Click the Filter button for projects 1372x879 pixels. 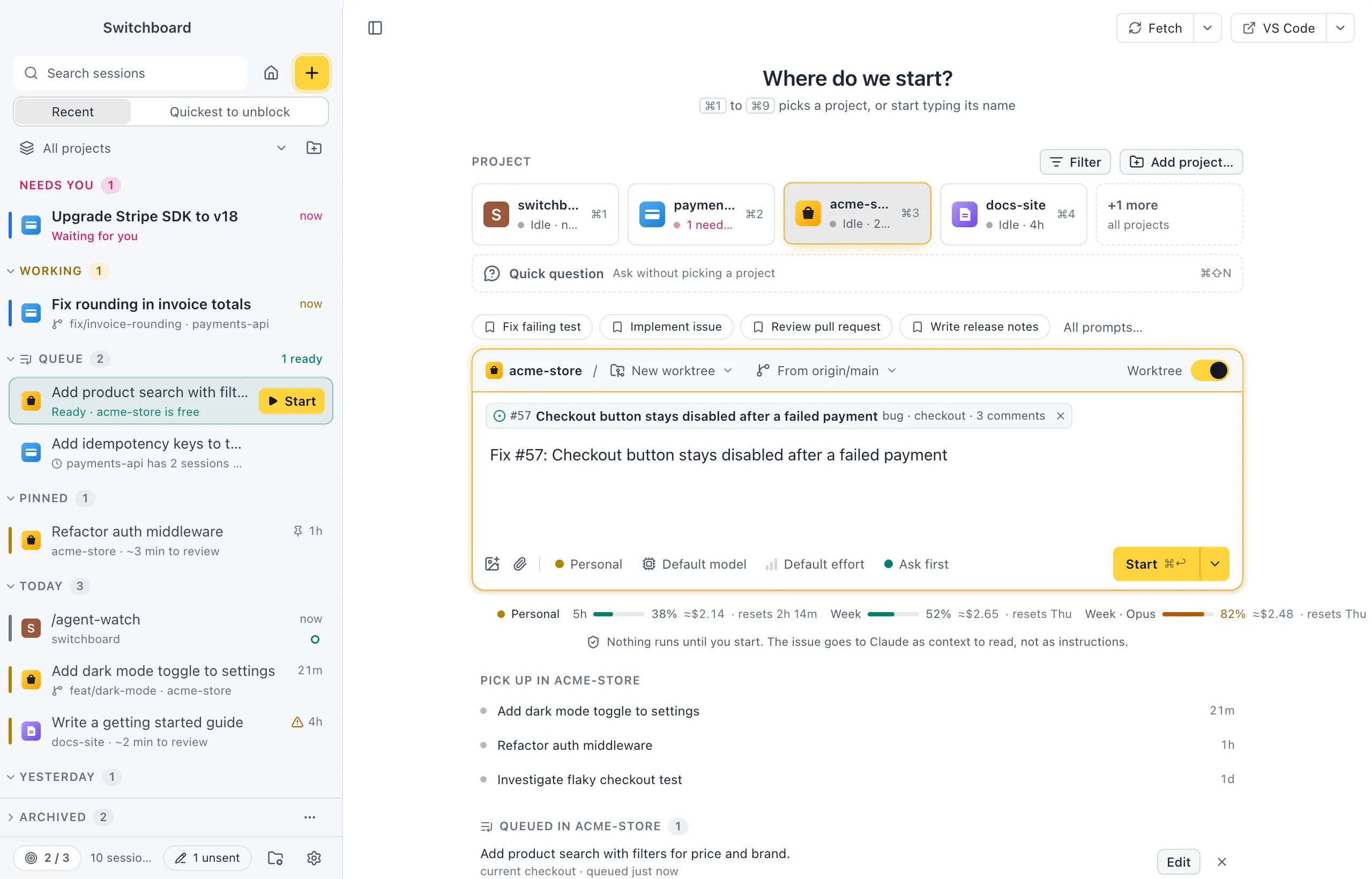pos(1075,162)
